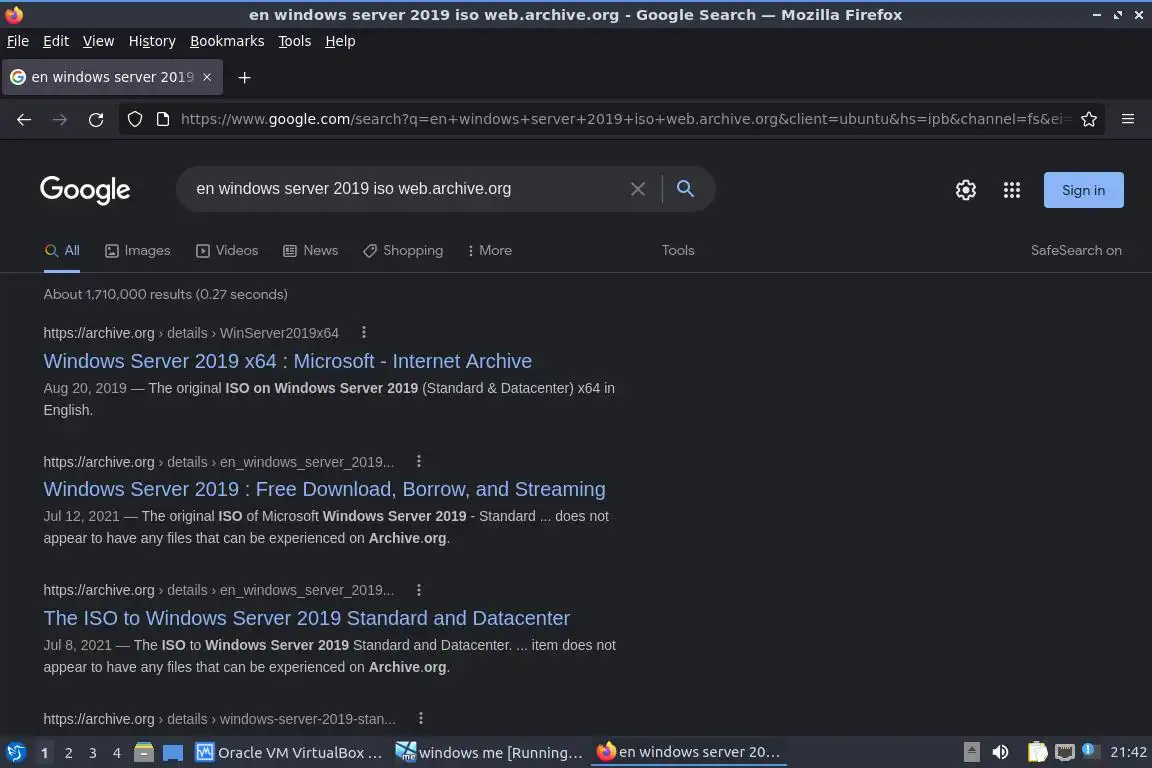
Task: Switch to workspace 1 in the taskbar
Action: tap(45, 753)
